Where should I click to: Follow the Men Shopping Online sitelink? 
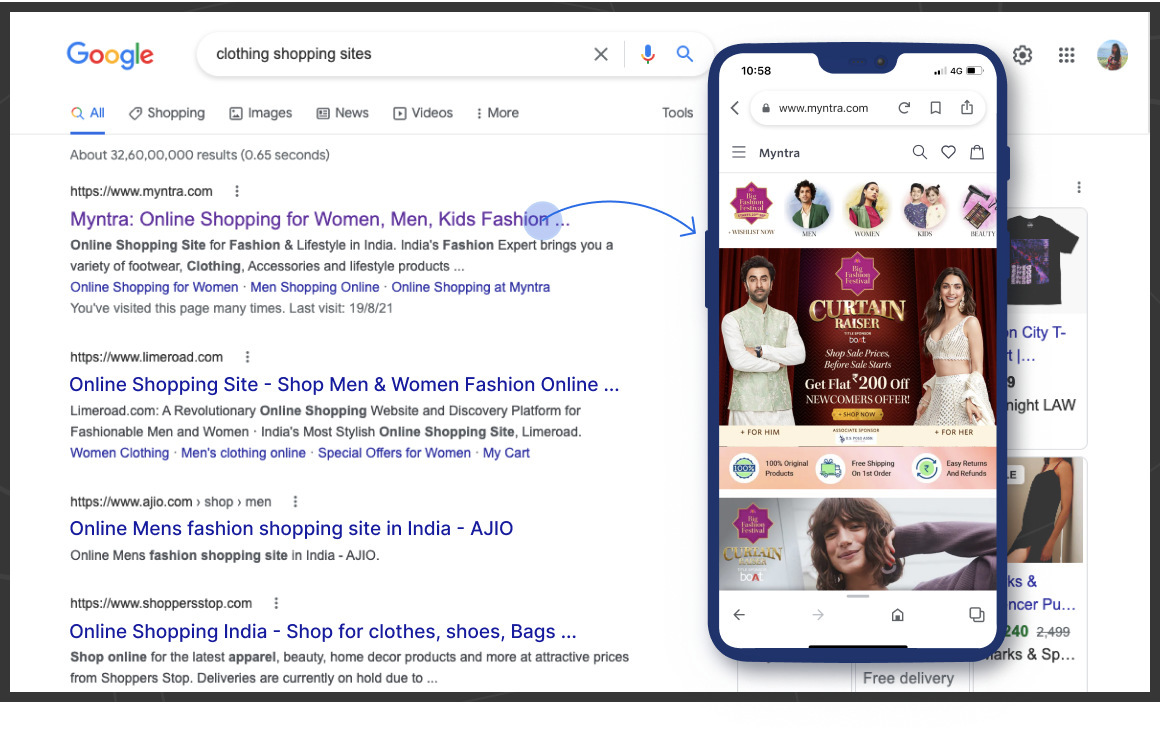click(x=314, y=287)
